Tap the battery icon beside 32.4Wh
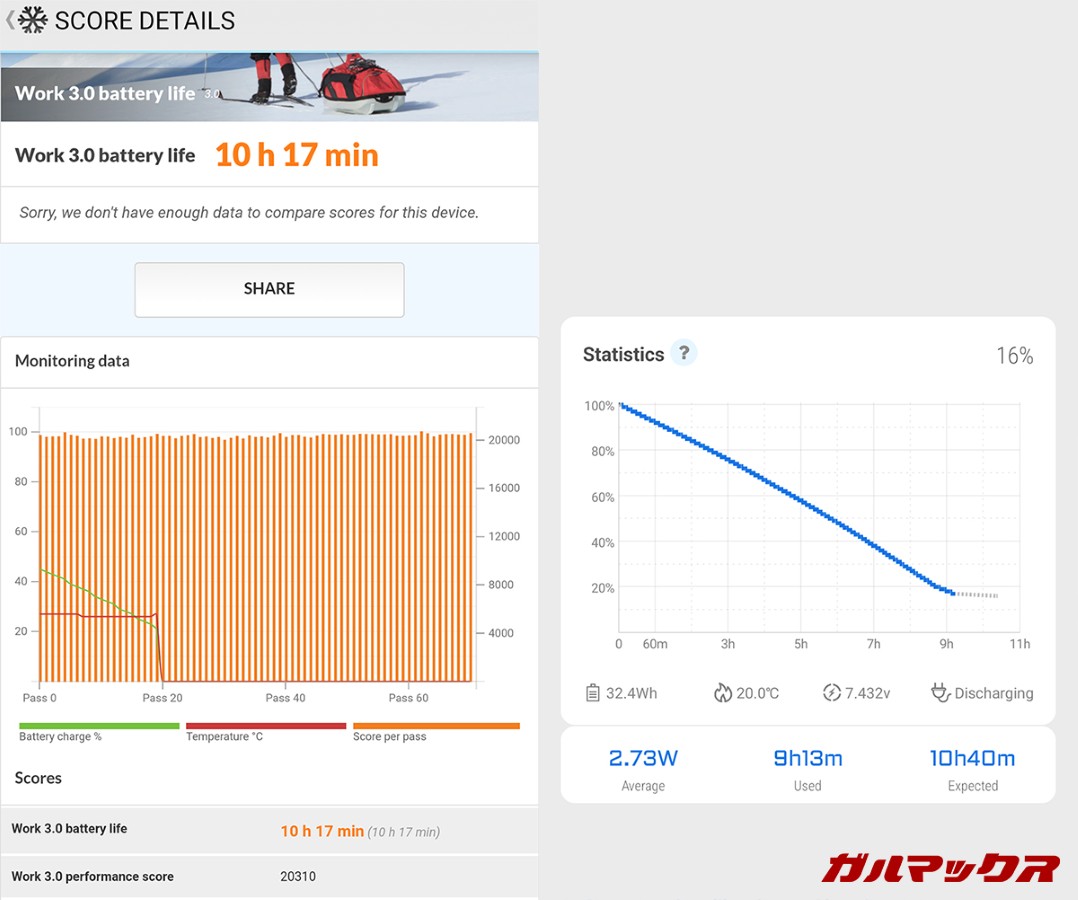 pyautogui.click(x=592, y=693)
